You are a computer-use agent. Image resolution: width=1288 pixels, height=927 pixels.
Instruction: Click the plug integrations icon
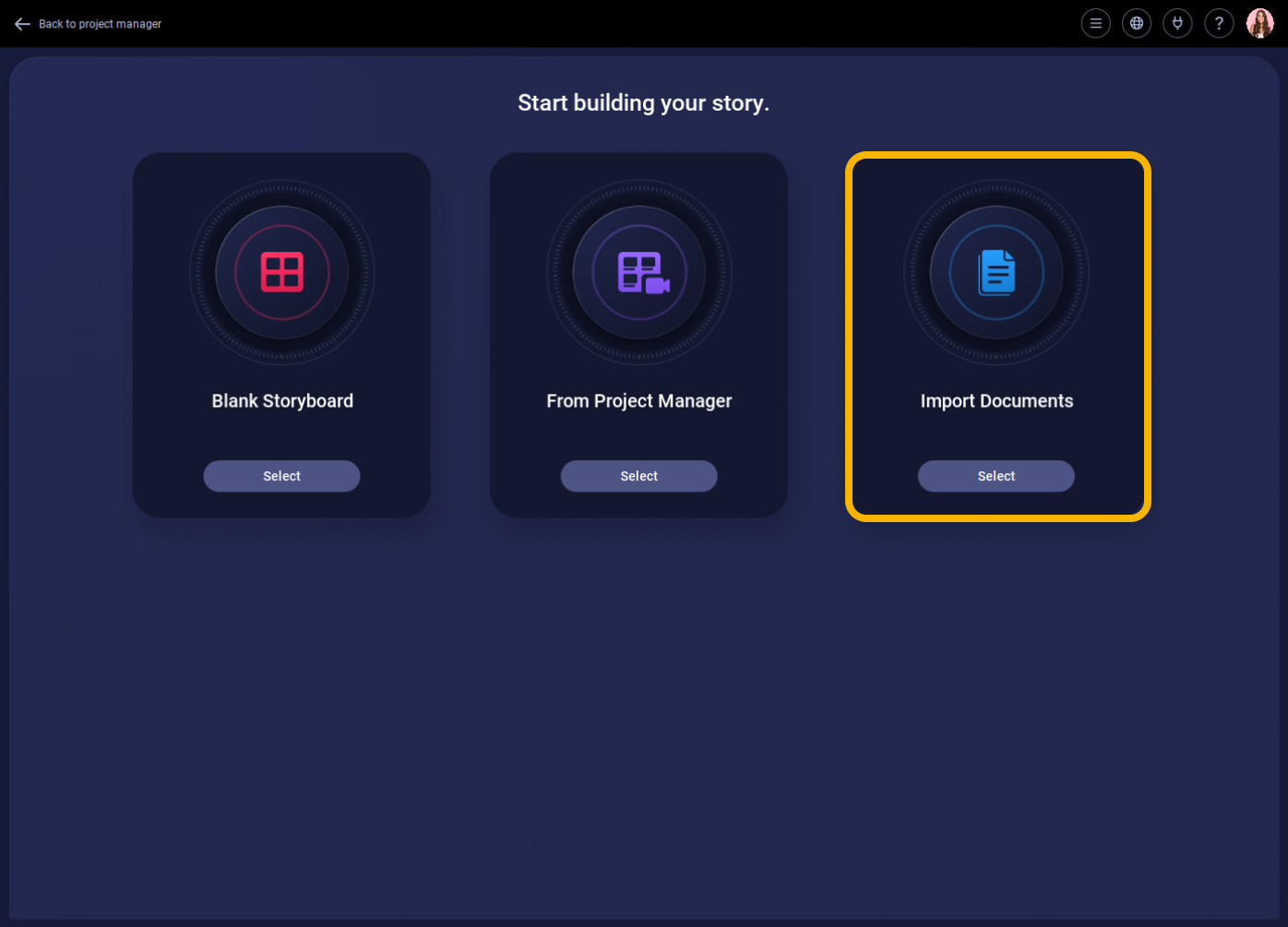[x=1177, y=24]
